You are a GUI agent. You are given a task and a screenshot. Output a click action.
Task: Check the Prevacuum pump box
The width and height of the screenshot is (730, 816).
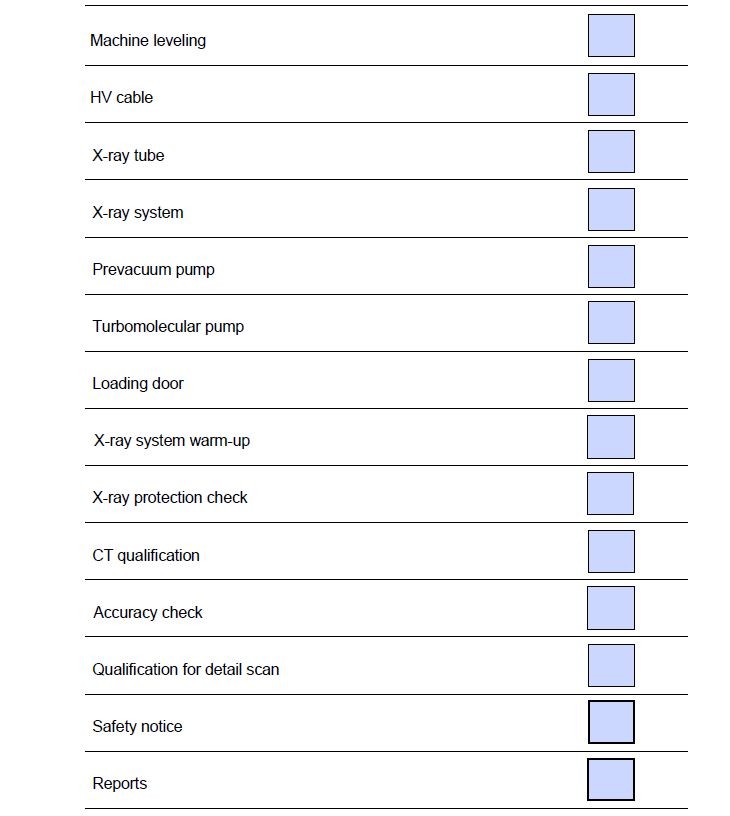[611, 266]
